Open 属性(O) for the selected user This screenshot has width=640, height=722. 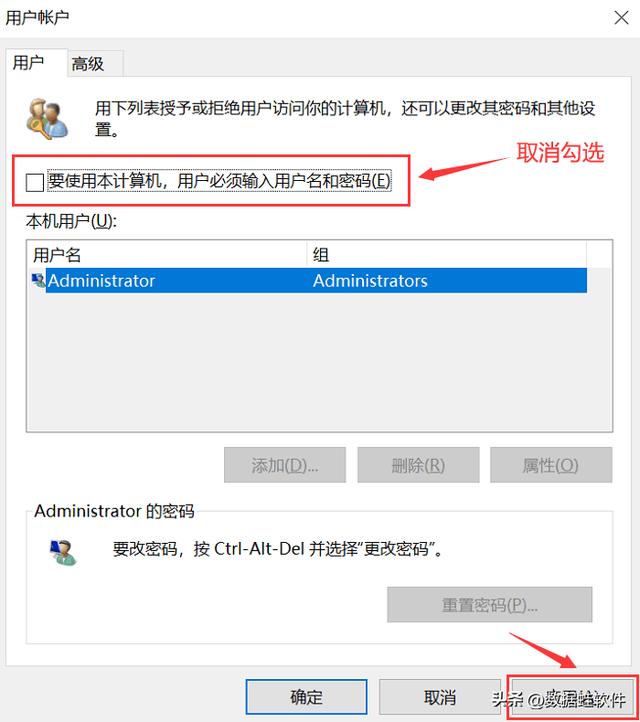click(551, 465)
